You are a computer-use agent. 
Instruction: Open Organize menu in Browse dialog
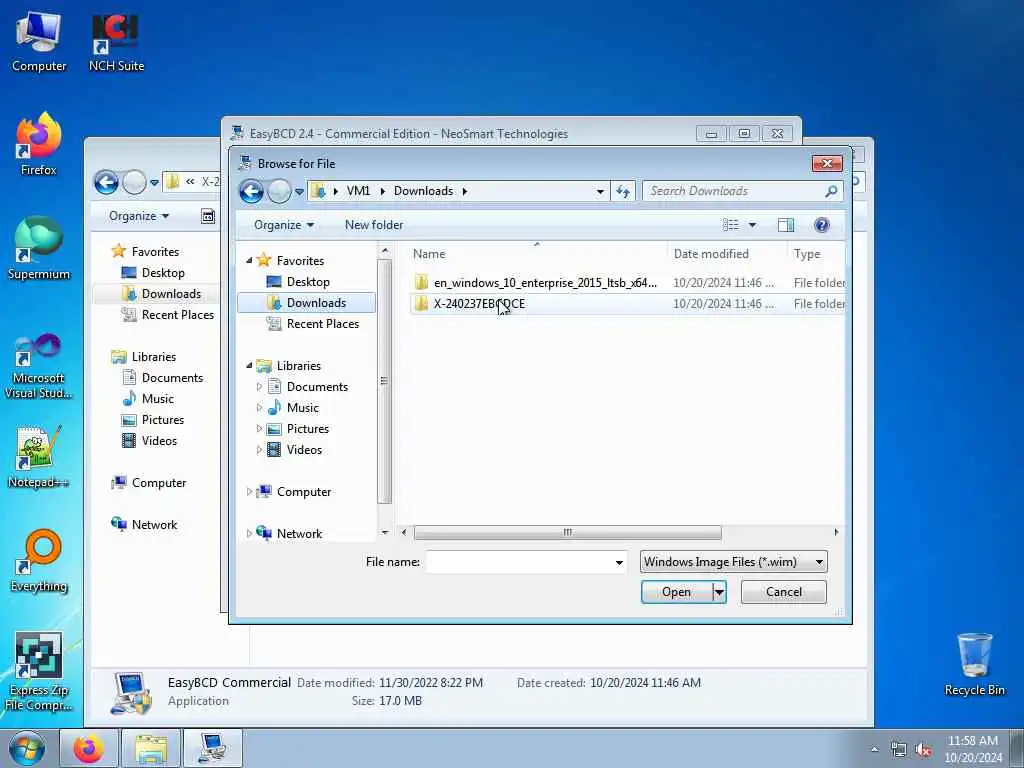tap(283, 225)
